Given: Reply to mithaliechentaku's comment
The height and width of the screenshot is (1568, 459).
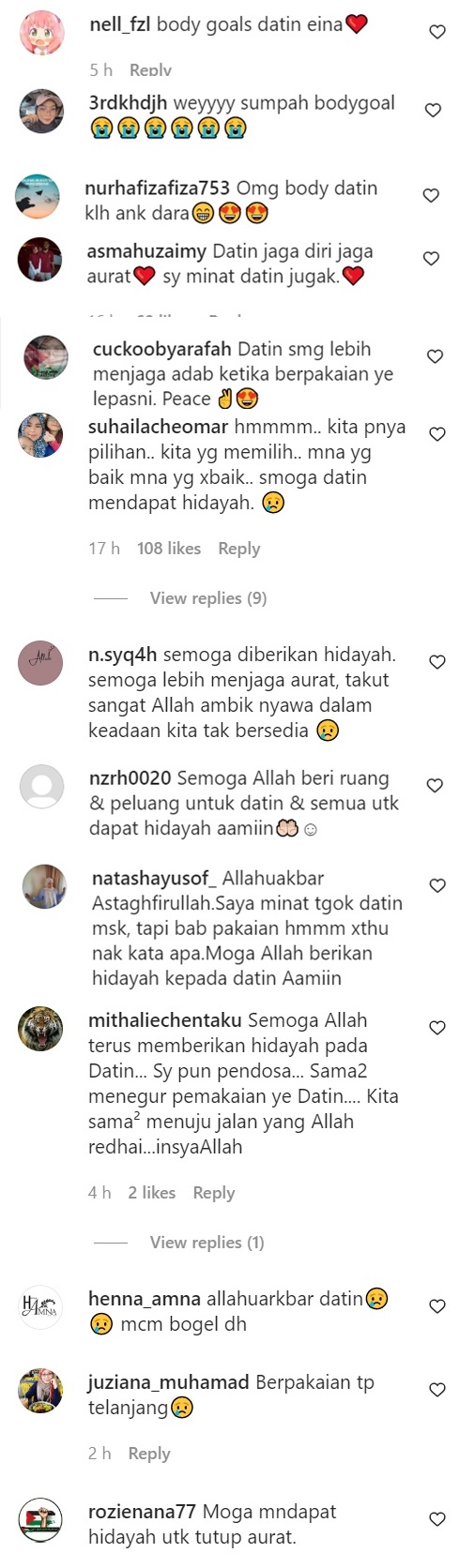Looking at the screenshot, I should [x=213, y=1193].
